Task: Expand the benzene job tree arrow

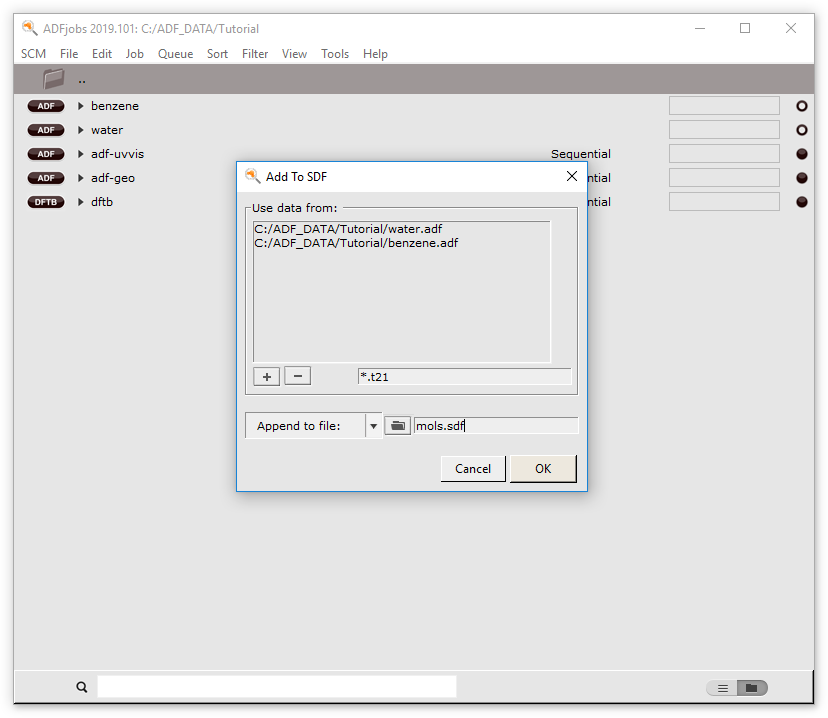Action: point(81,106)
